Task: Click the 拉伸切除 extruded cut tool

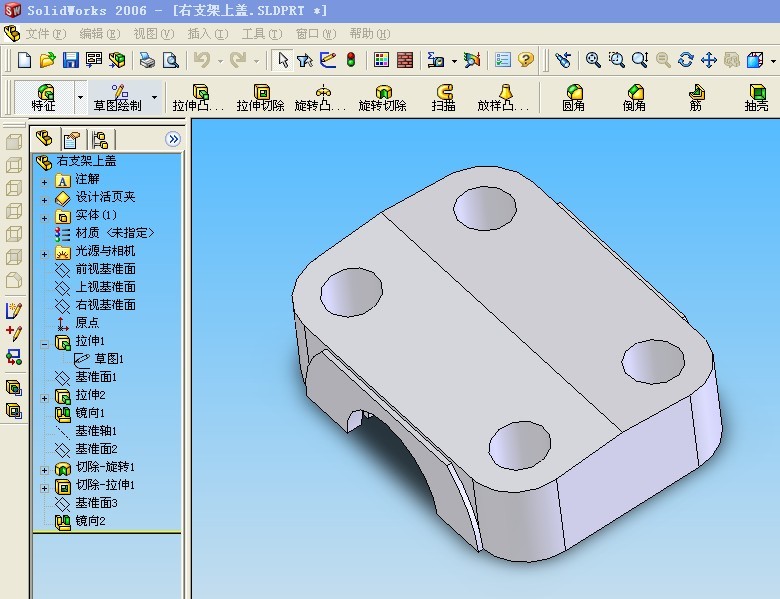Action: pyautogui.click(x=261, y=98)
